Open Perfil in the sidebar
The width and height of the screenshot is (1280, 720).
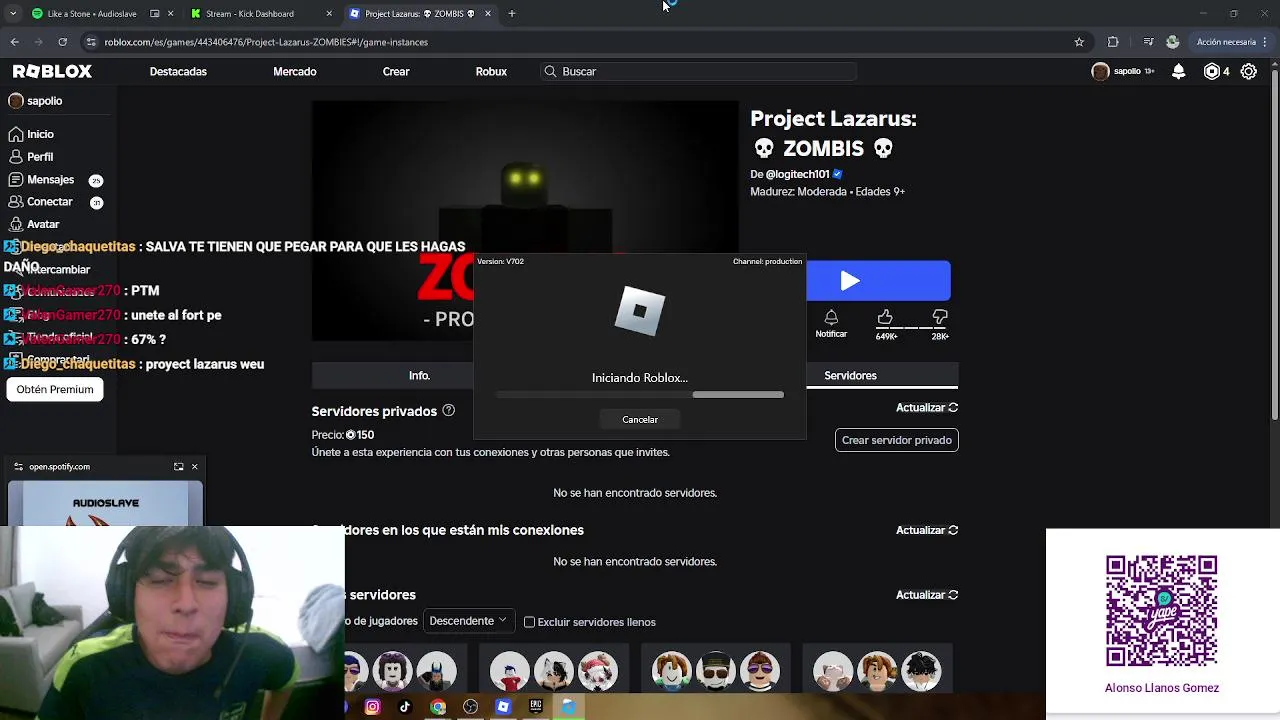click(x=31, y=157)
